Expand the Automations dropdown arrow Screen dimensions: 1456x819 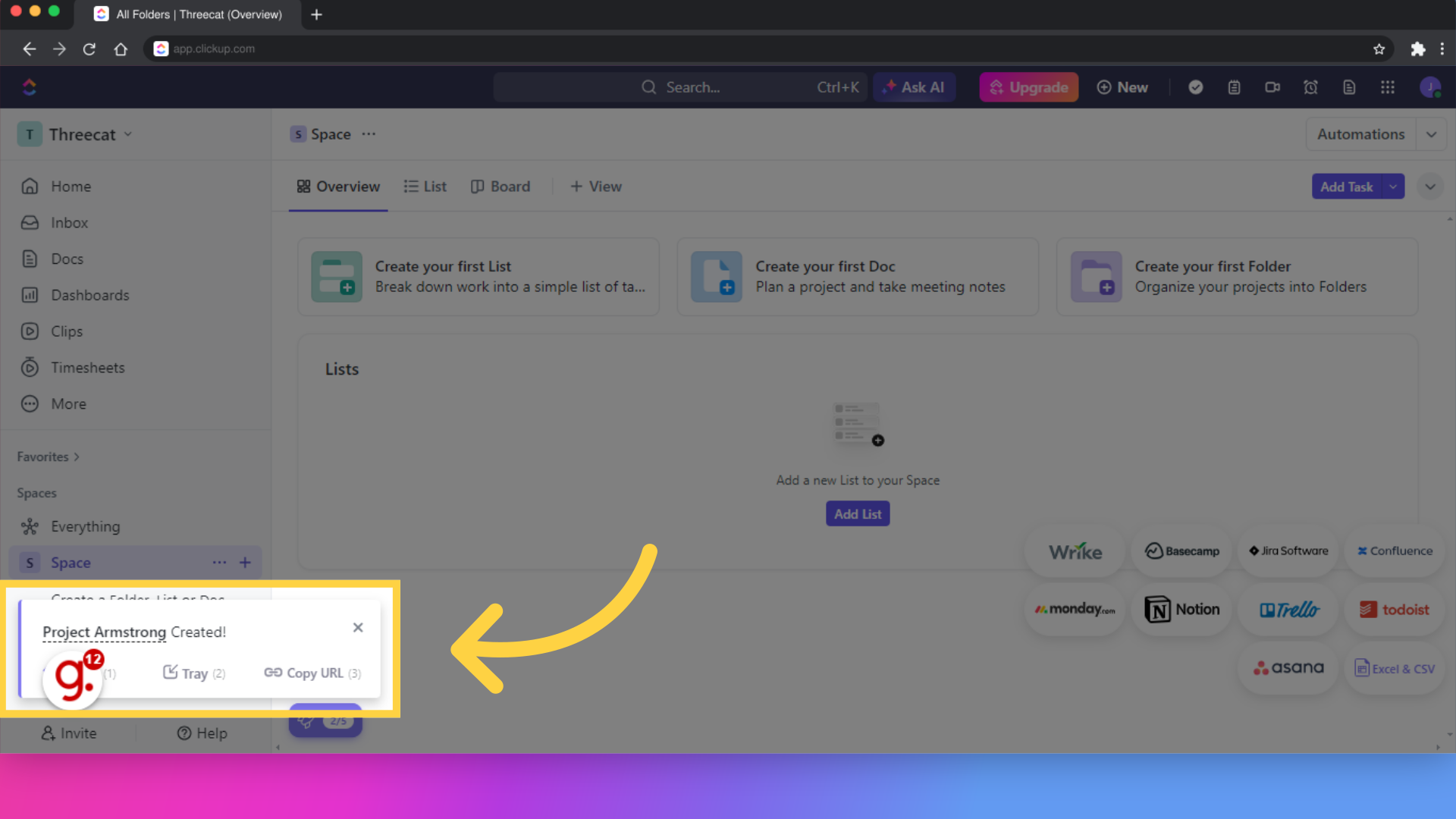click(1431, 134)
